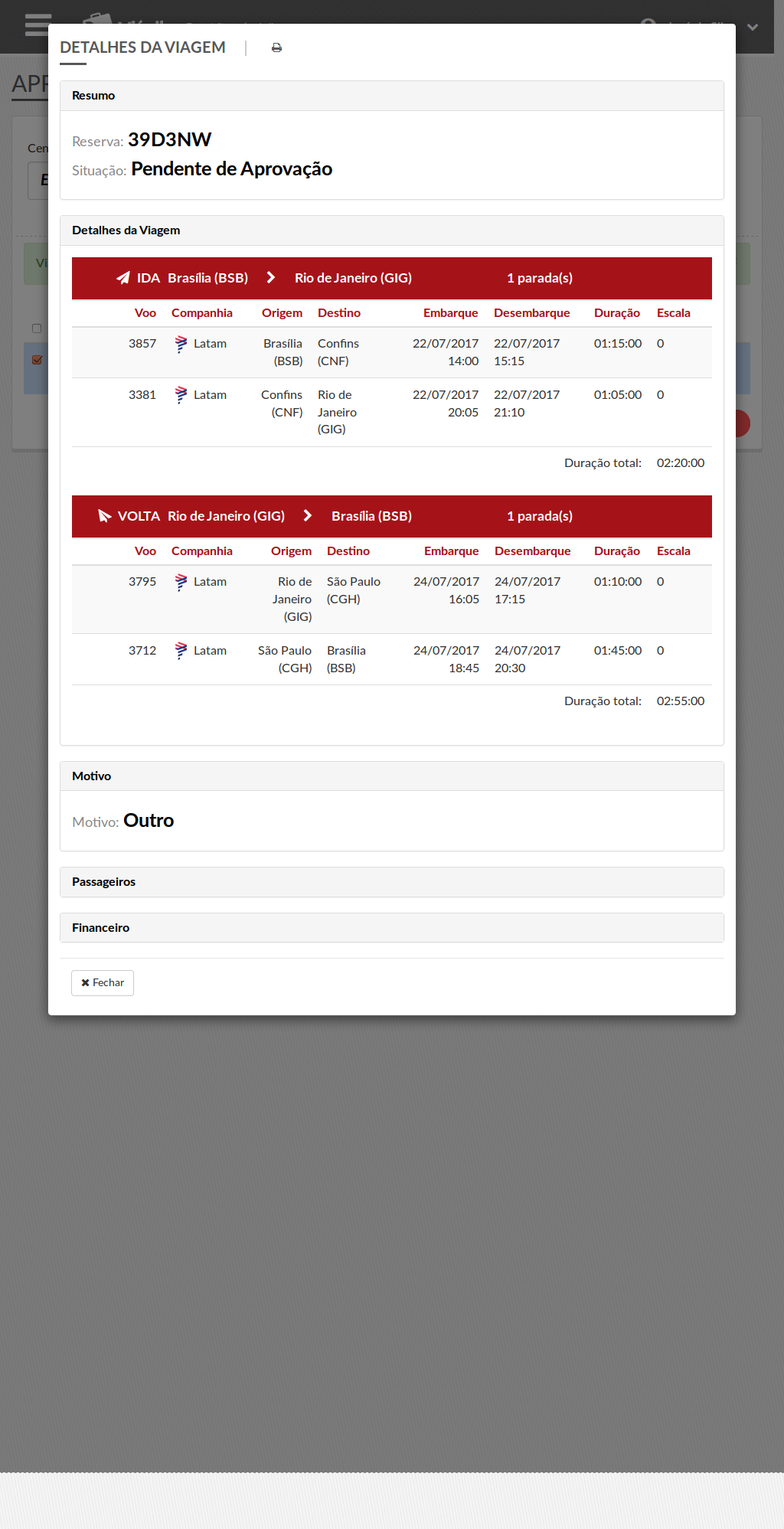Click the print icon beside Detalhes da Viagem
Screen dimensions: 784x1529
(x=276, y=47)
